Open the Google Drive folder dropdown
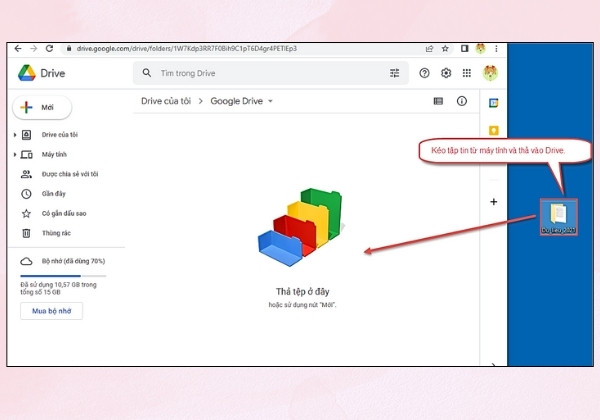This screenshot has height=420, width=600. [270, 101]
